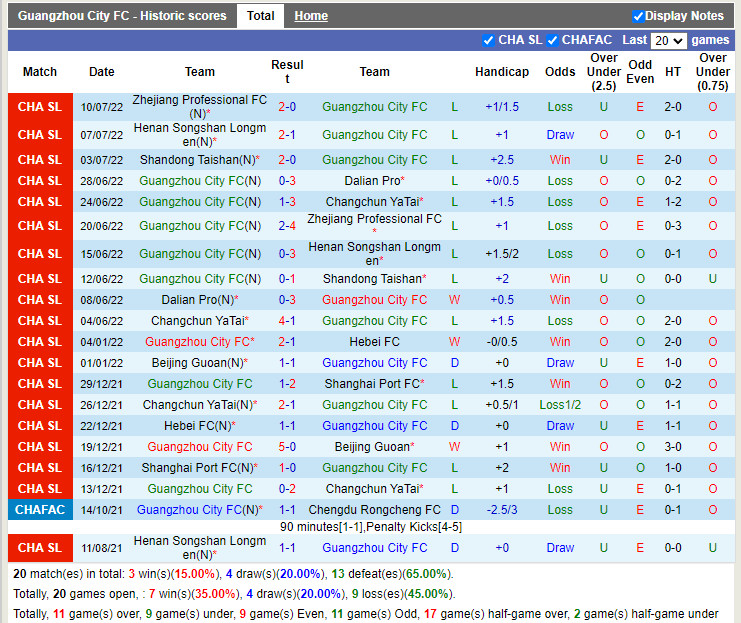This screenshot has height=623, width=741.
Task: Toggle the Display Notes checkbox
Action: point(638,16)
